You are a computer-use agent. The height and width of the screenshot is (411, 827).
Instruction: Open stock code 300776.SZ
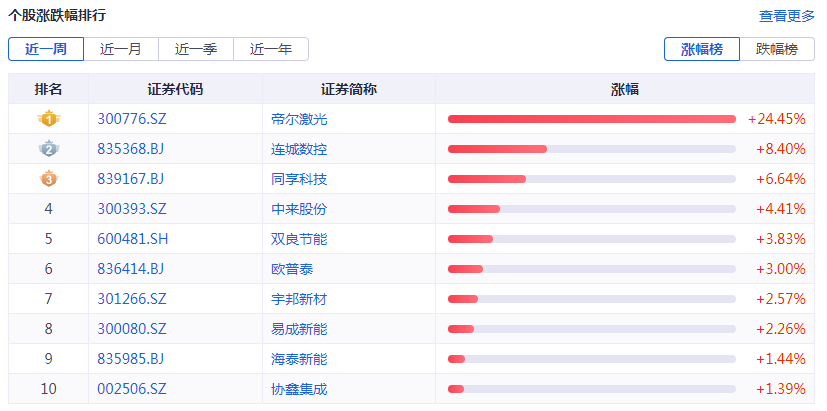(132, 119)
